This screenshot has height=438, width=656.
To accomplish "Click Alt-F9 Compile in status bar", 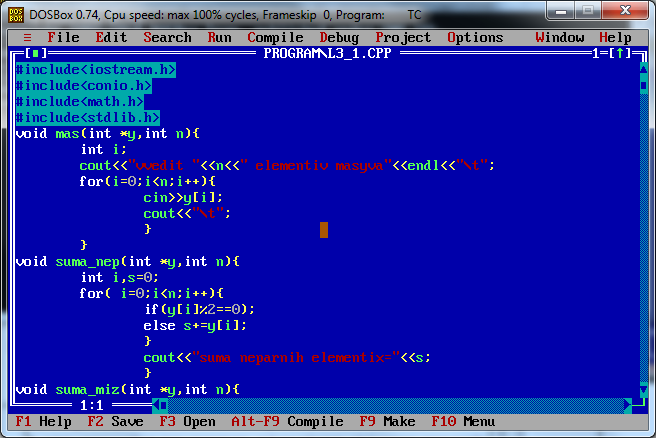I will point(287,421).
